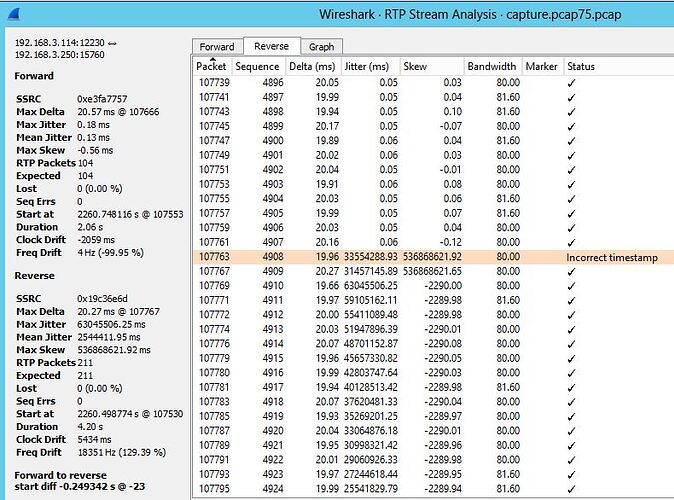Open the Reverse tab

[271, 46]
